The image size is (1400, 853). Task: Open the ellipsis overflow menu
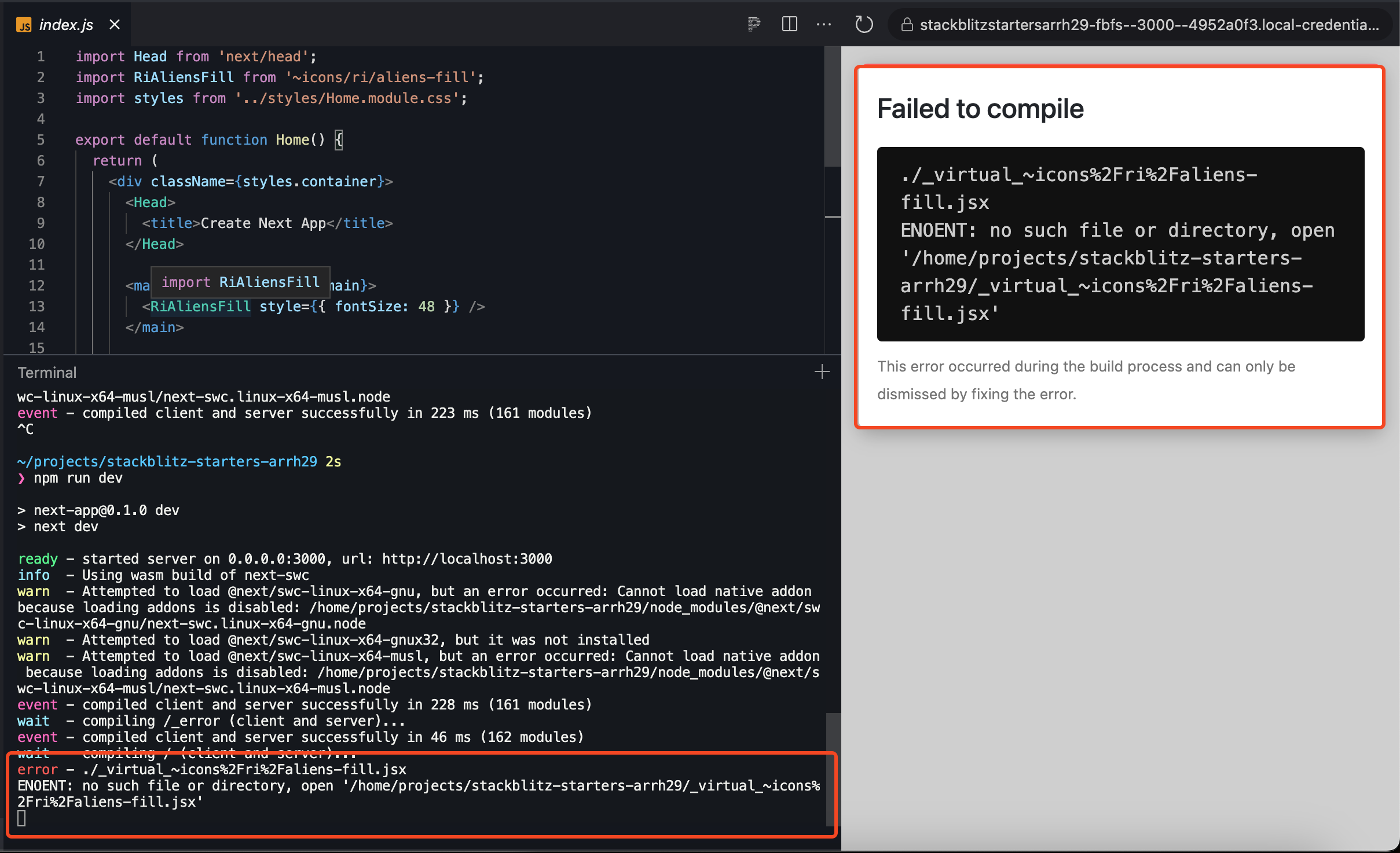824,24
